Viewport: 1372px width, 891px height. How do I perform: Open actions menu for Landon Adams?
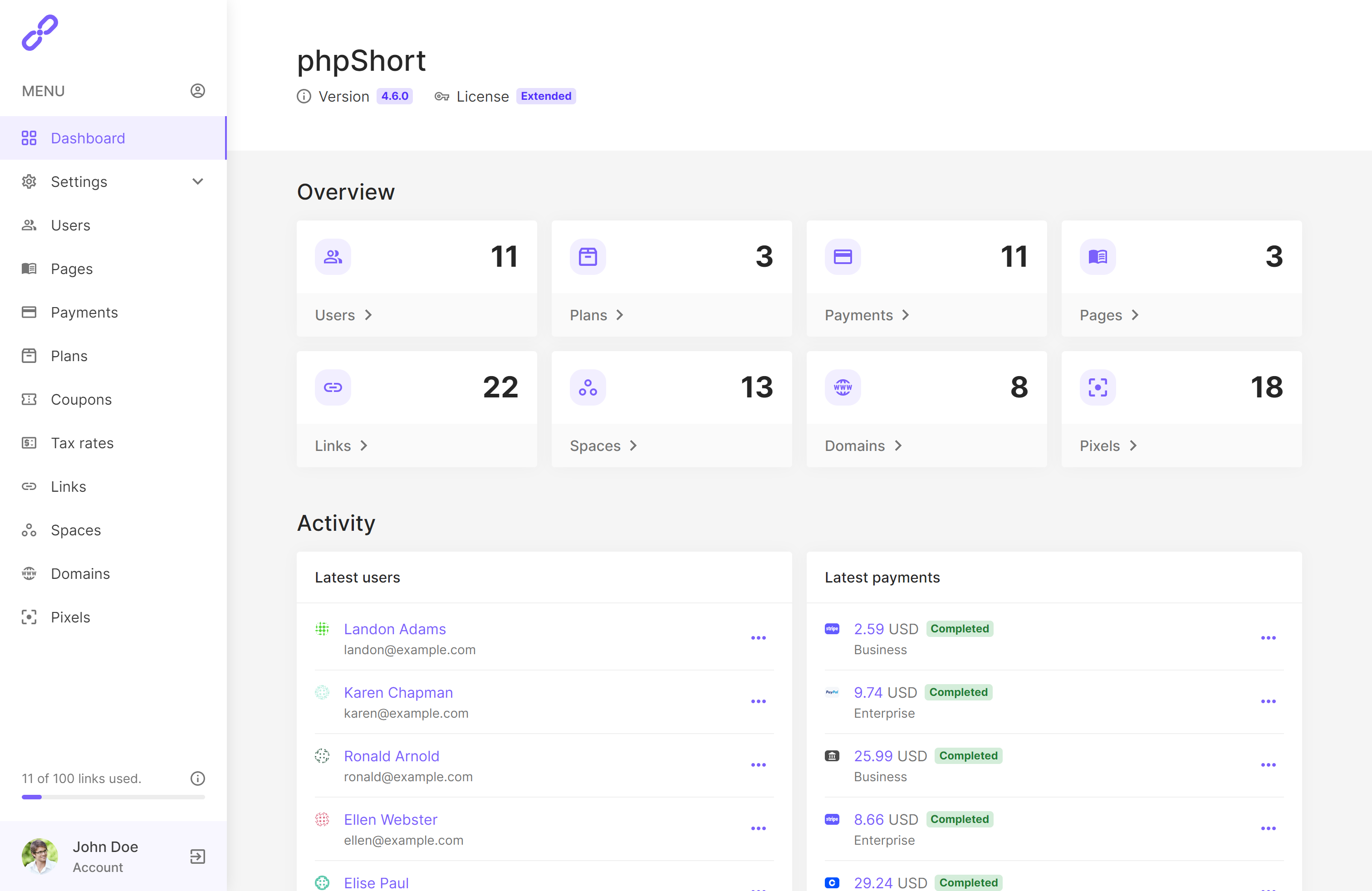coord(759,638)
